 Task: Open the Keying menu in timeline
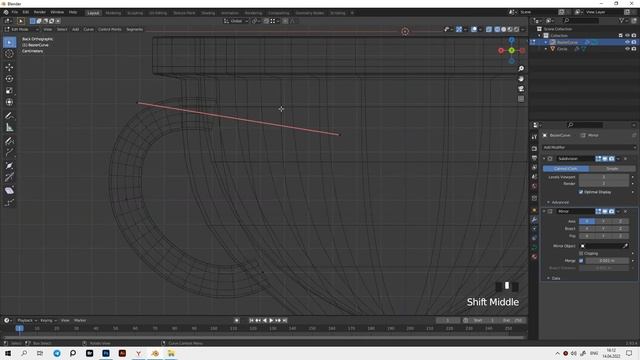47,320
